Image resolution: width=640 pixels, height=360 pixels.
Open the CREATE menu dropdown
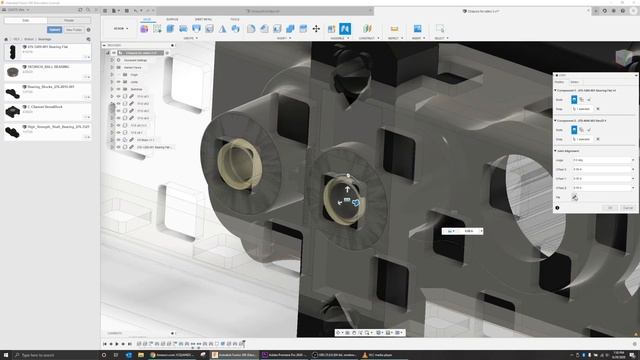191,38
